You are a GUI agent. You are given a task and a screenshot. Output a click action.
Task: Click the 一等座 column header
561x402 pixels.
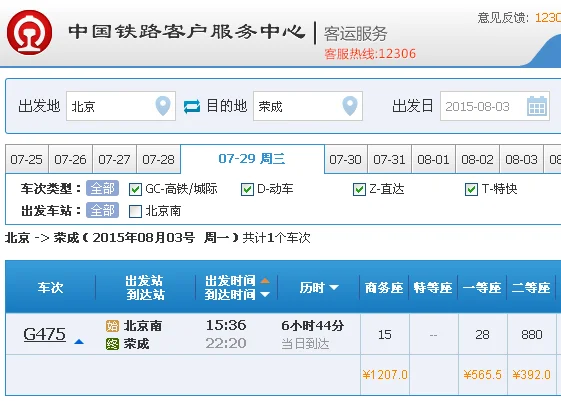point(482,288)
